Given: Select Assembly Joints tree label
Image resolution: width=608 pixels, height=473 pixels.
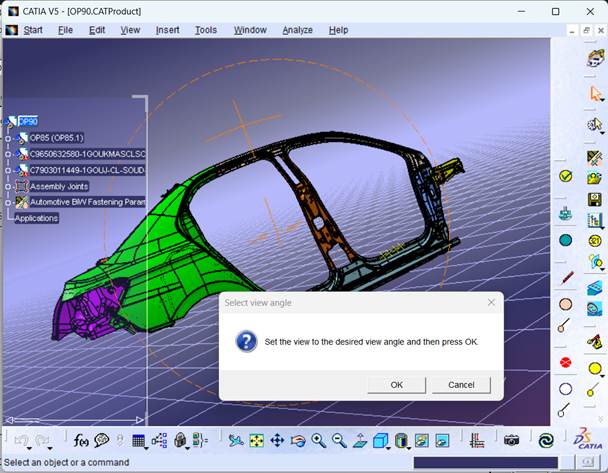Looking at the screenshot, I should 59,186.
